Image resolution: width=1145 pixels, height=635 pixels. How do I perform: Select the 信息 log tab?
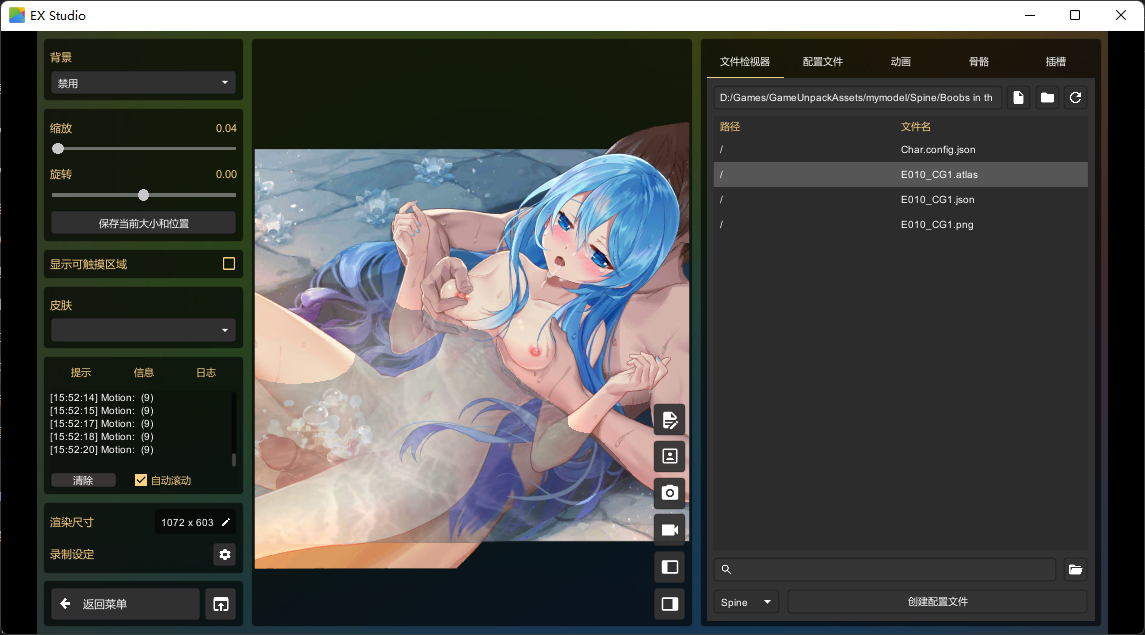pyautogui.click(x=144, y=373)
